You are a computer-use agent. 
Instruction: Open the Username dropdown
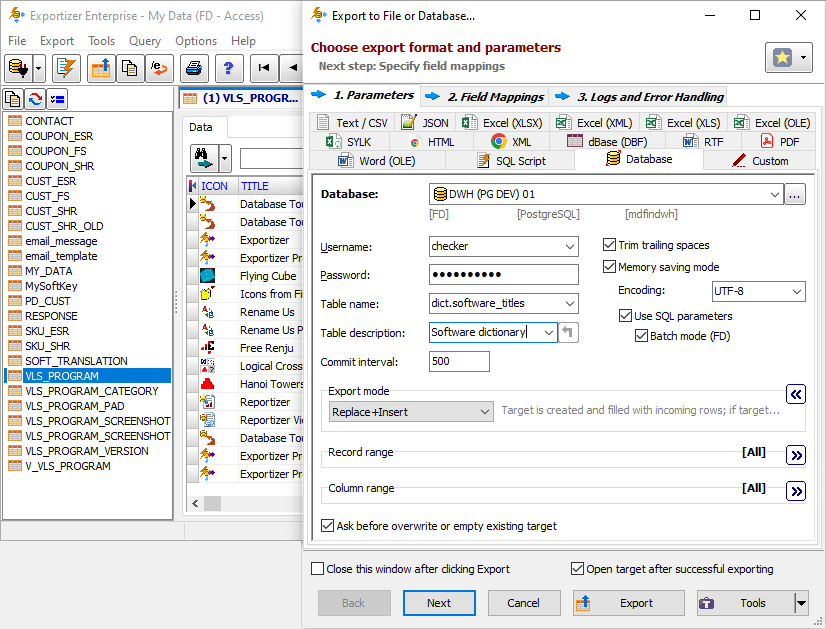pos(569,246)
